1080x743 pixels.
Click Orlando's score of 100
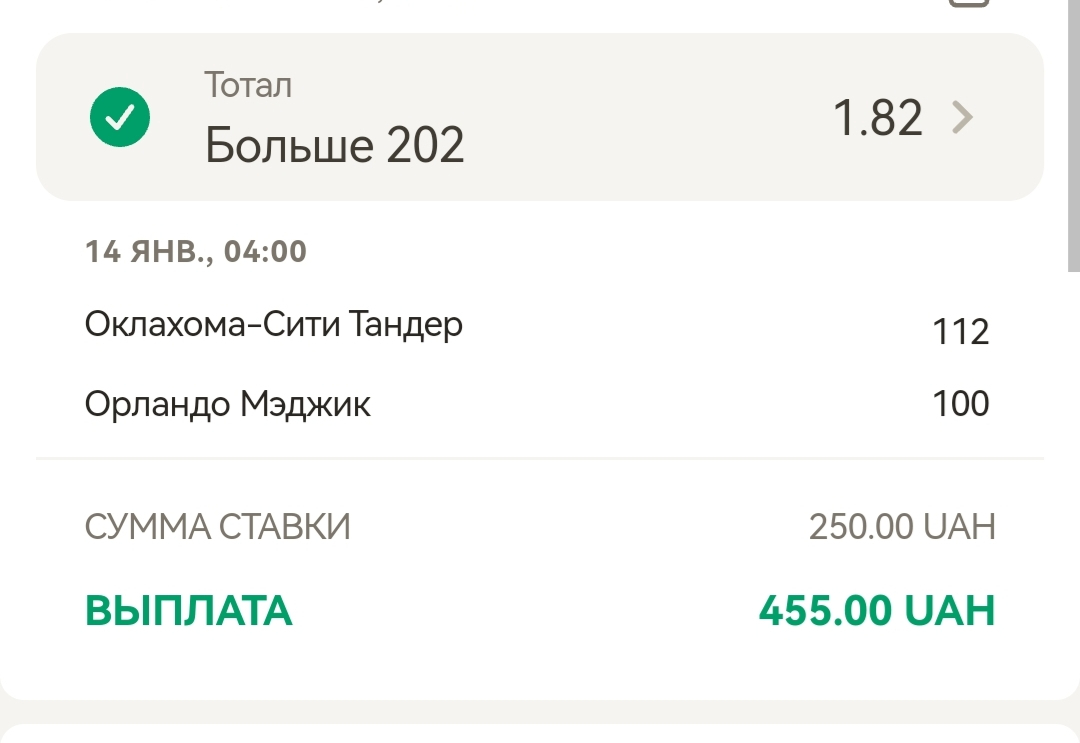pos(960,404)
